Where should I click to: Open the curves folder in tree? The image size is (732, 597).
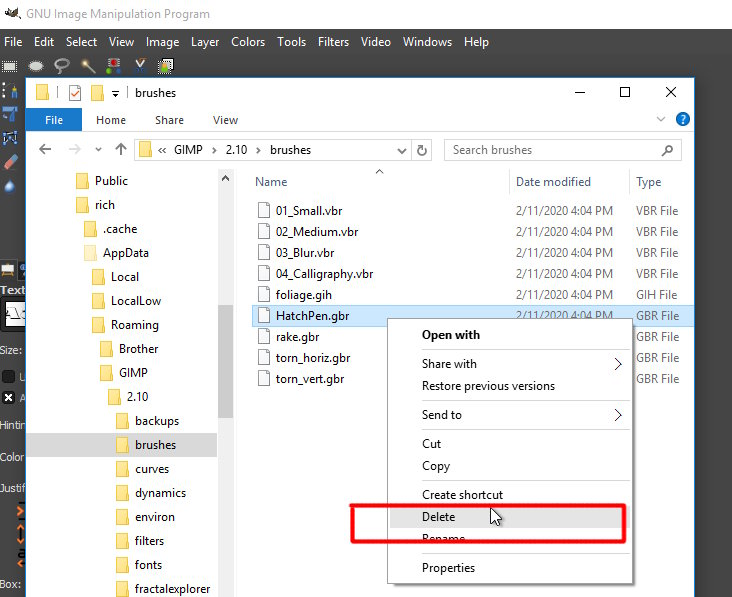click(x=152, y=469)
